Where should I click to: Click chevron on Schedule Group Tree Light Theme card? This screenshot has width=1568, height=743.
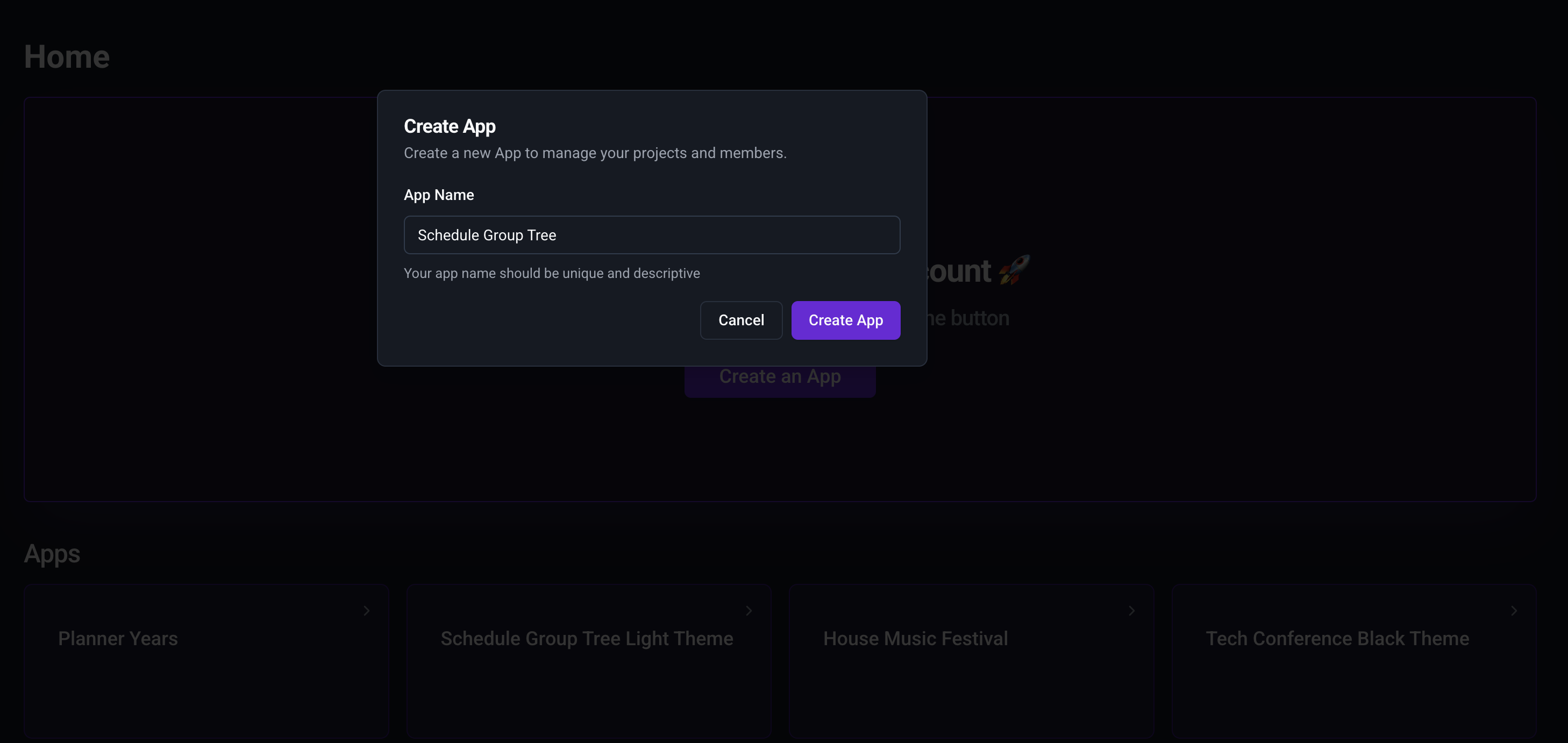(749, 610)
